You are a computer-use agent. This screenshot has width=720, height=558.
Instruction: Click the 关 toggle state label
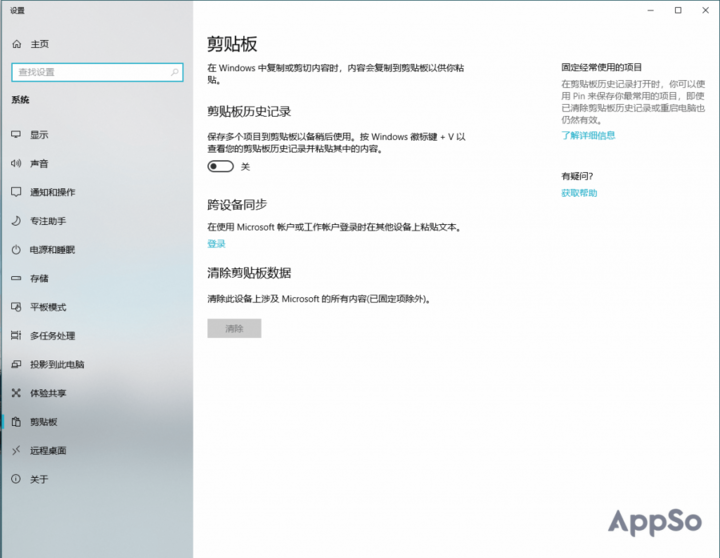click(x=245, y=167)
